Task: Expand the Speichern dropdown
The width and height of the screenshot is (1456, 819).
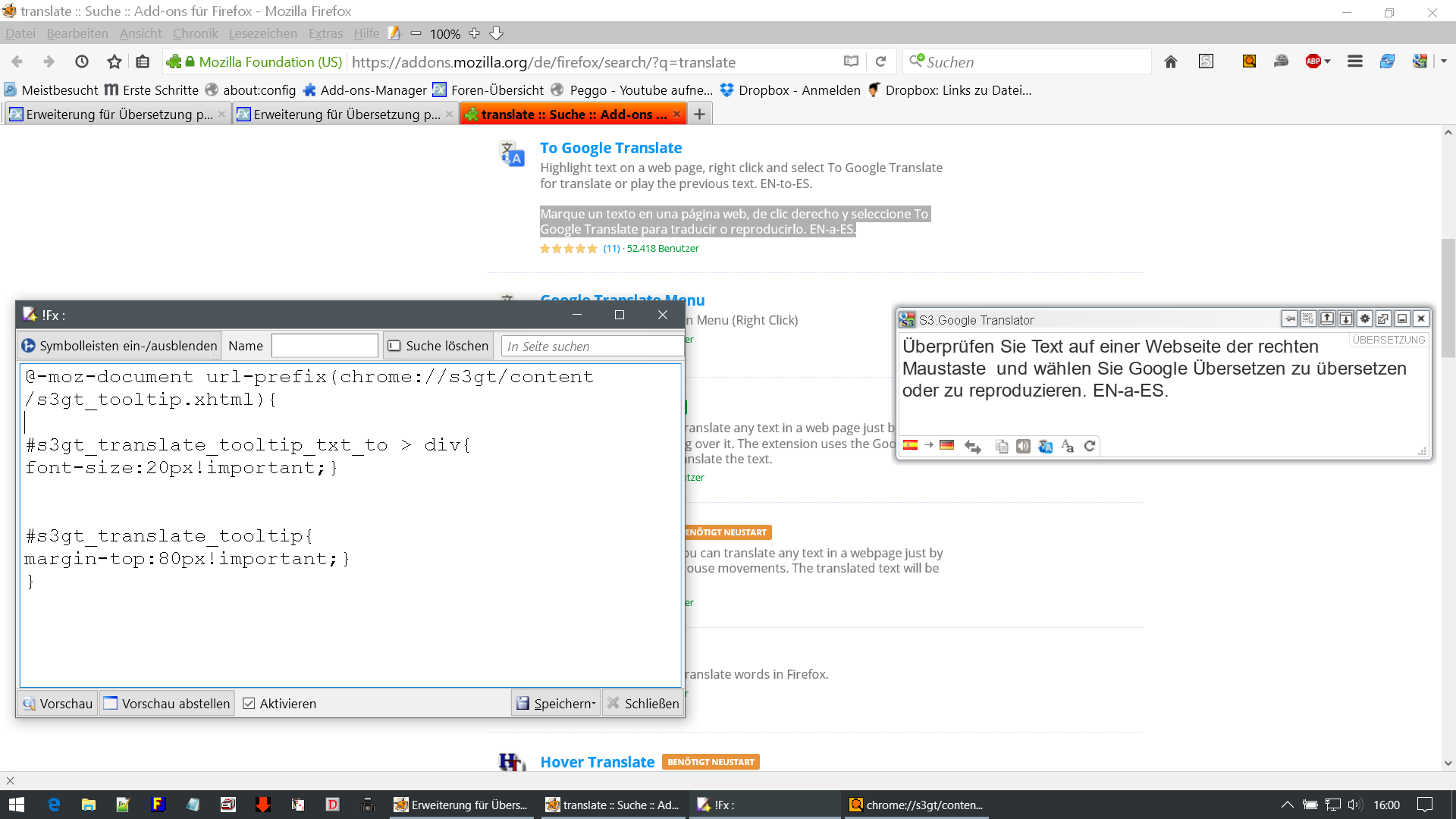Action: [x=594, y=704]
